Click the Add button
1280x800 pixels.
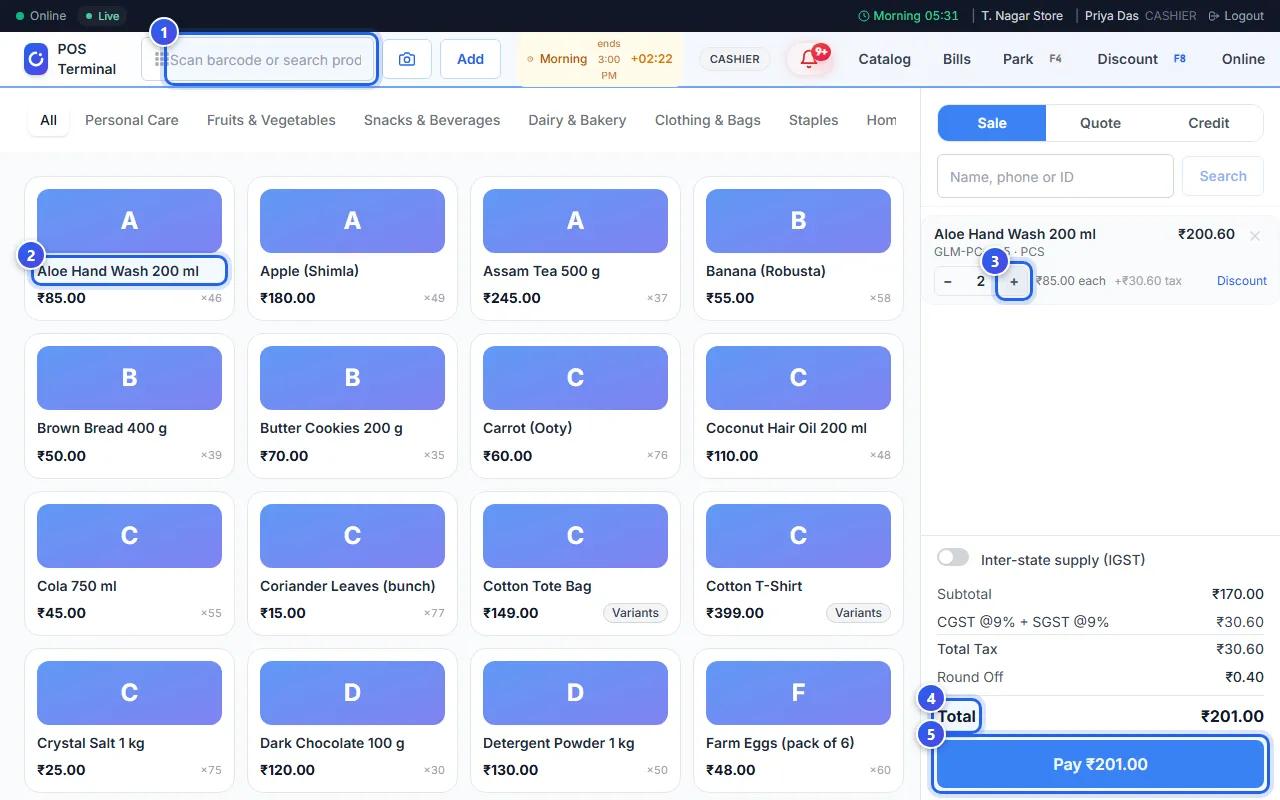tap(471, 59)
